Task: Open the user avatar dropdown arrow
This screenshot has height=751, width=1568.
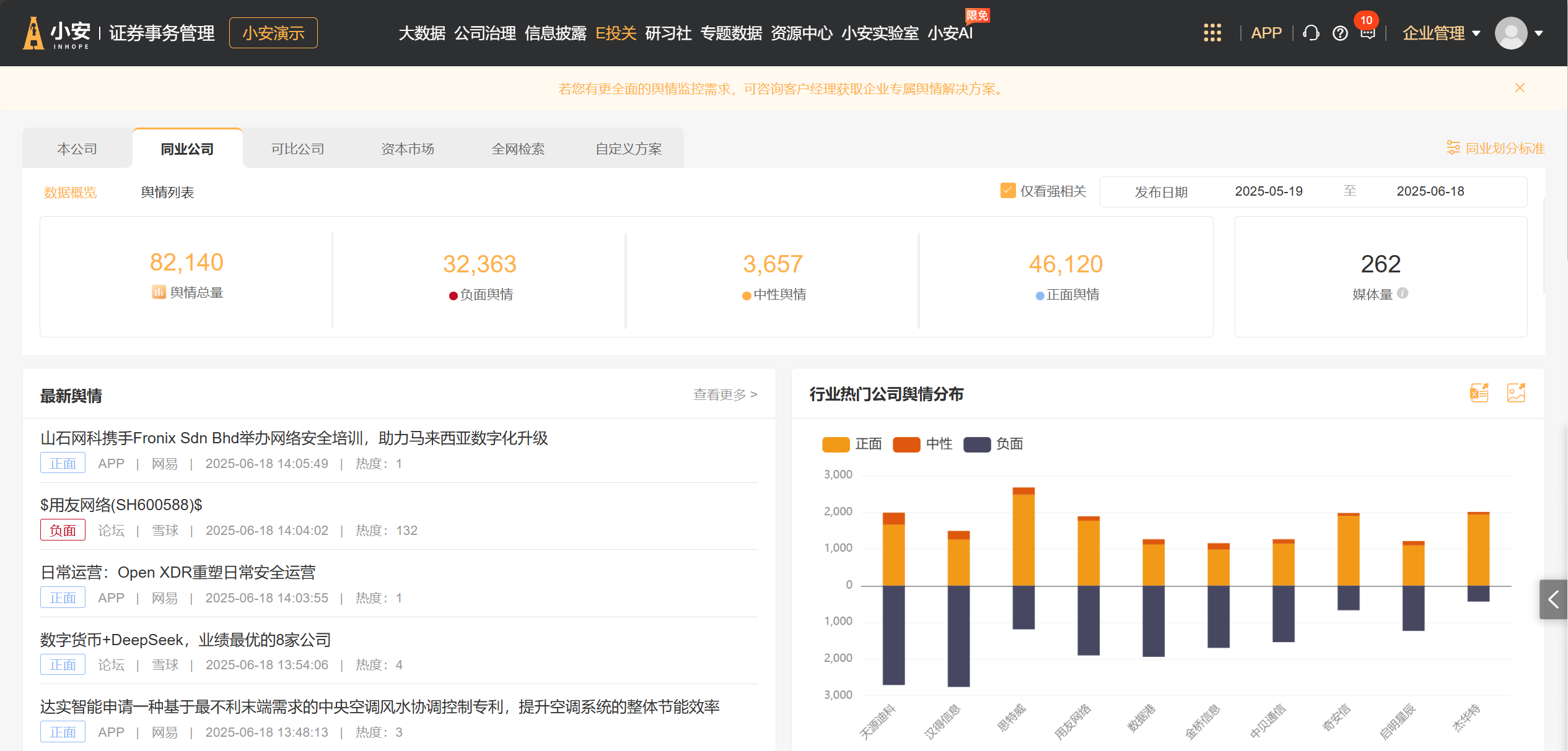Action: click(x=1539, y=33)
